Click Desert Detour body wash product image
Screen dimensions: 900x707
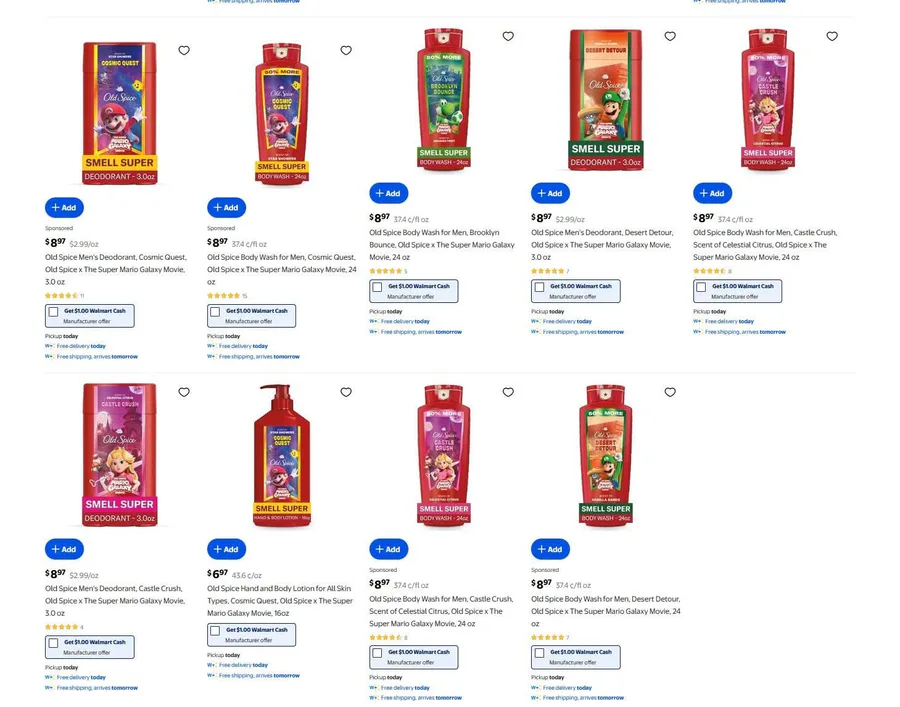[x=605, y=455]
